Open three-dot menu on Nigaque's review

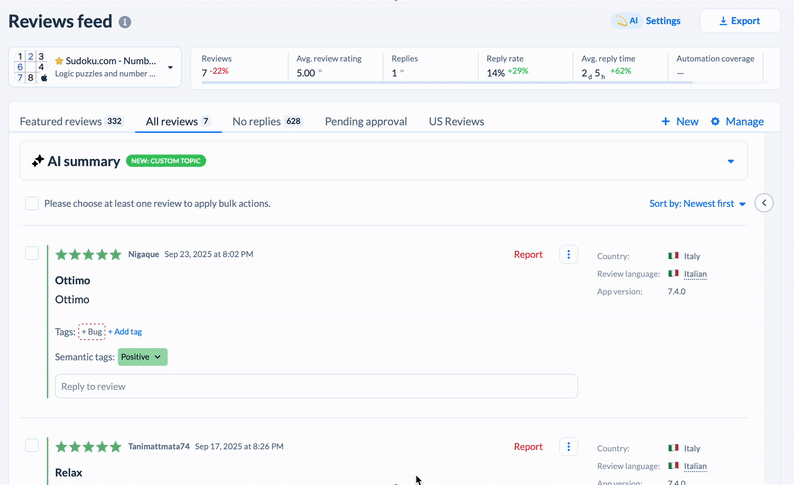pos(568,255)
